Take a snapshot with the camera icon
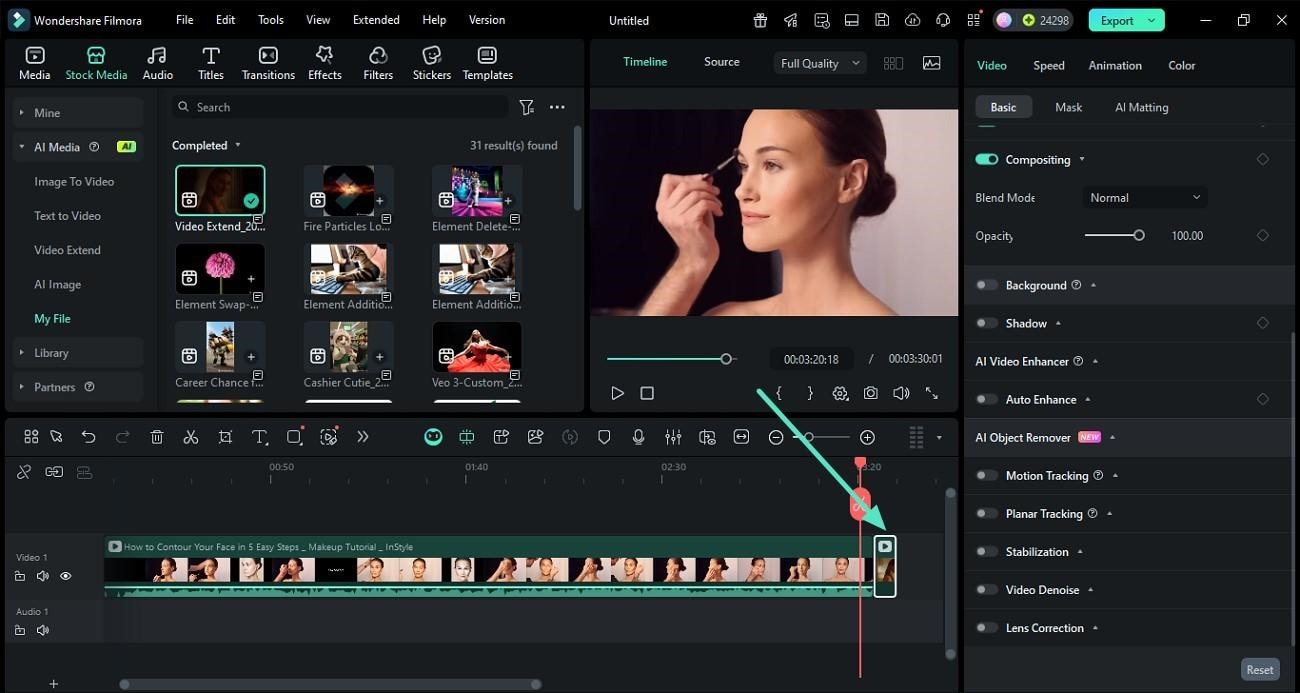 (870, 393)
